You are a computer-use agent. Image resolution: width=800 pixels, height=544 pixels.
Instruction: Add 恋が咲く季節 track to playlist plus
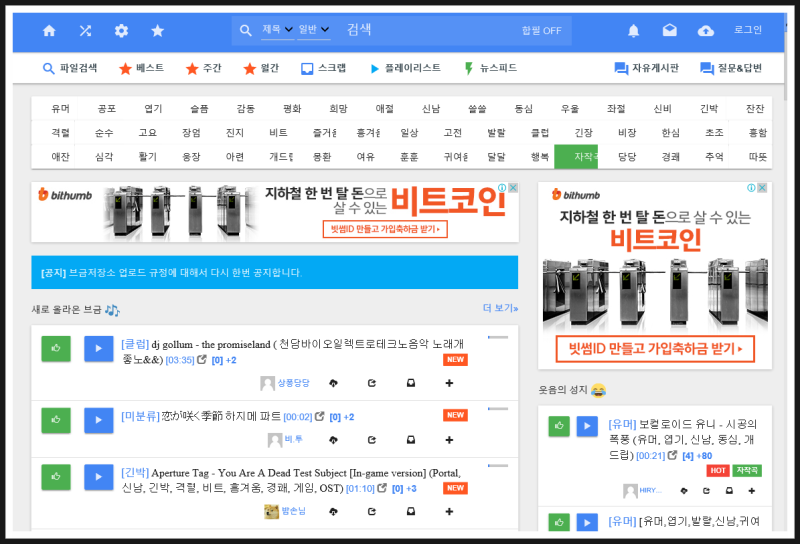click(449, 440)
